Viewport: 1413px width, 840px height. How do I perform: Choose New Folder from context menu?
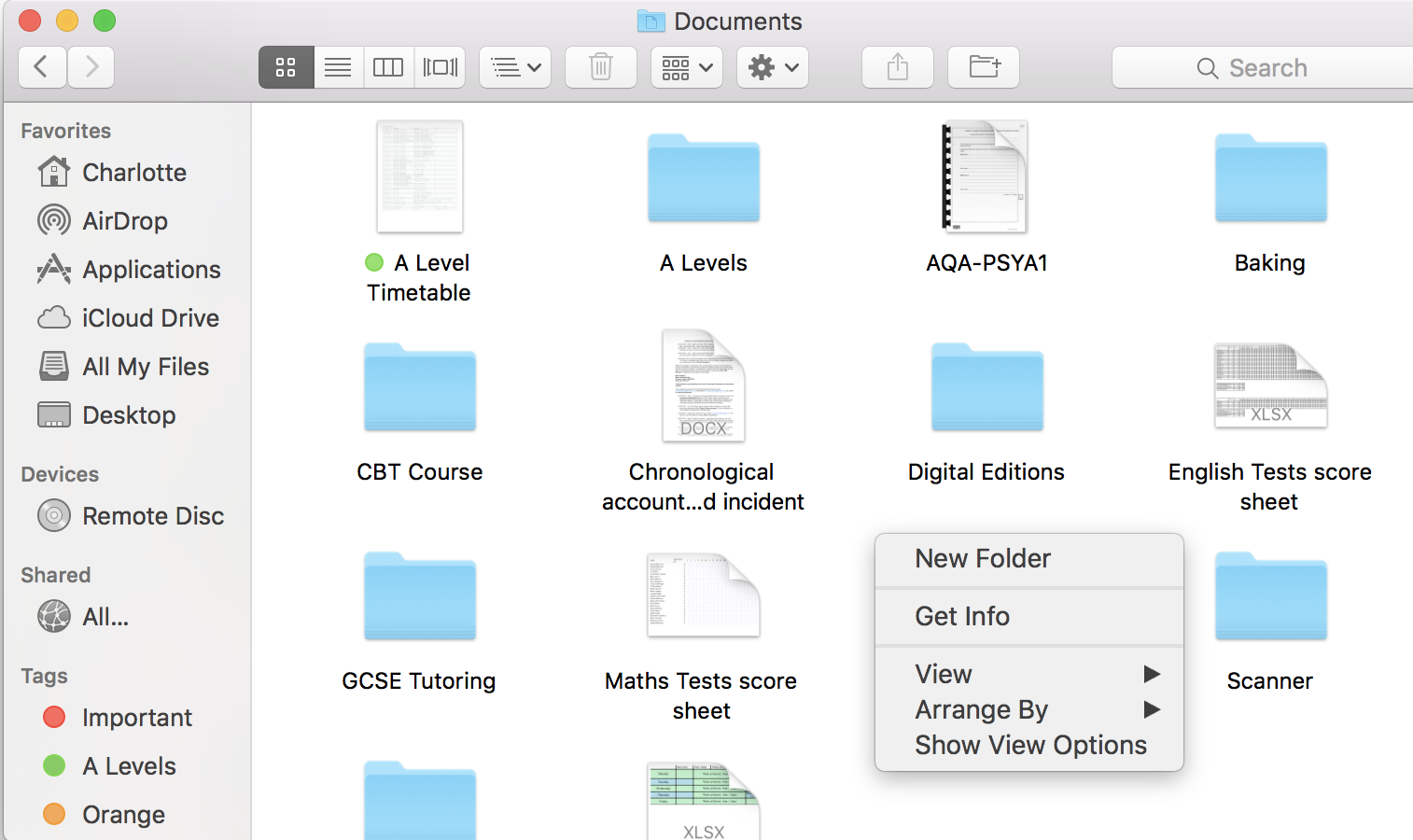pyautogui.click(x=1029, y=558)
